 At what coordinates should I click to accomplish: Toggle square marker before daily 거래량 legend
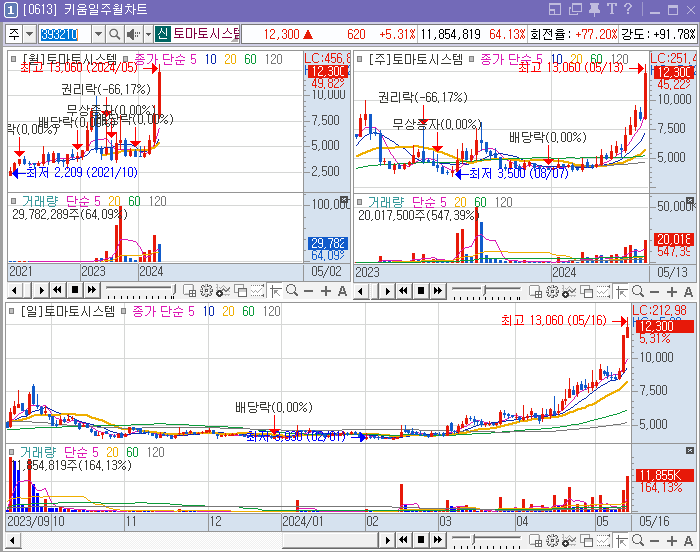click(x=12, y=452)
